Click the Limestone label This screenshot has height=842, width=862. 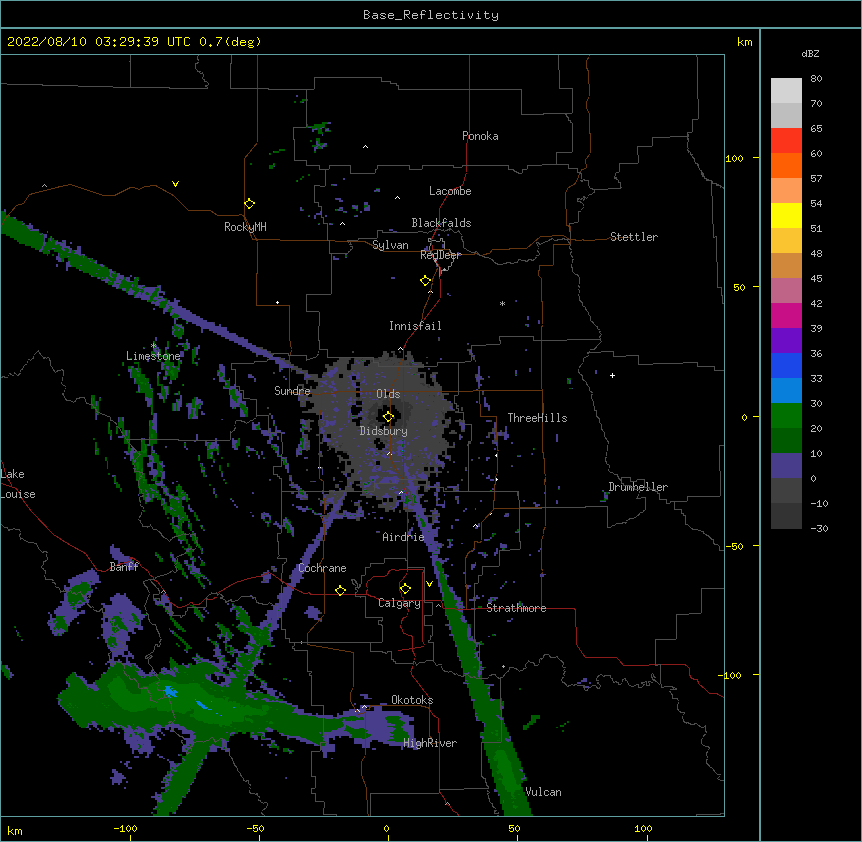pos(153,356)
